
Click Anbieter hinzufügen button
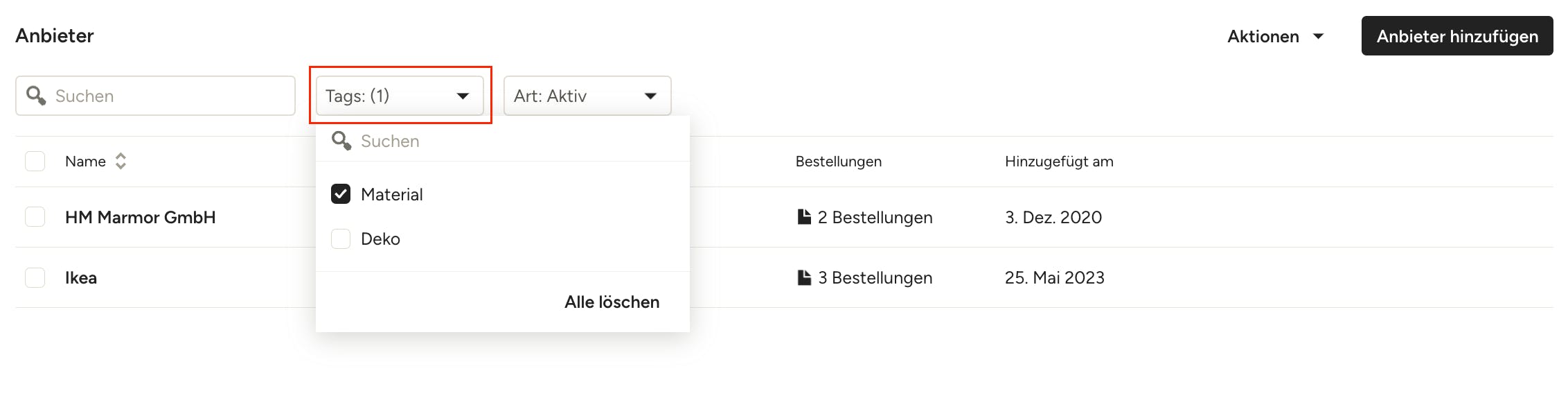[x=1457, y=36]
